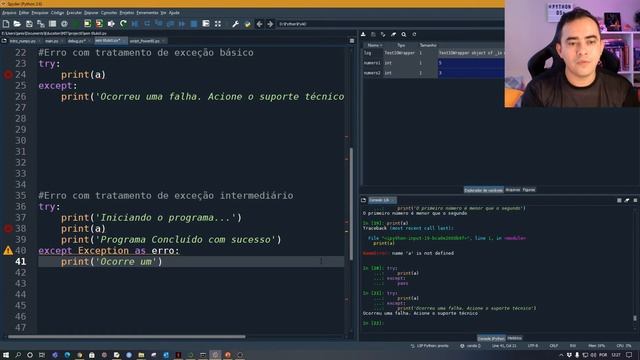Open the Executar menu

74,13
